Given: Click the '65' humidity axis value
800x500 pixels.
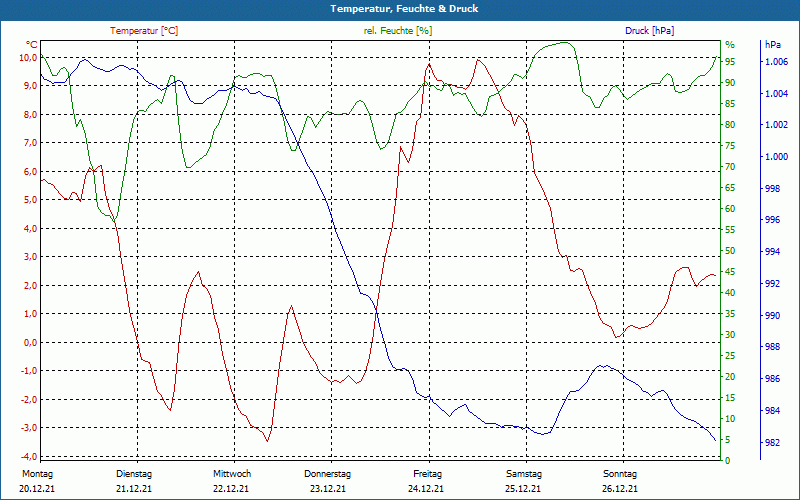Looking at the screenshot, I should click(730, 188).
